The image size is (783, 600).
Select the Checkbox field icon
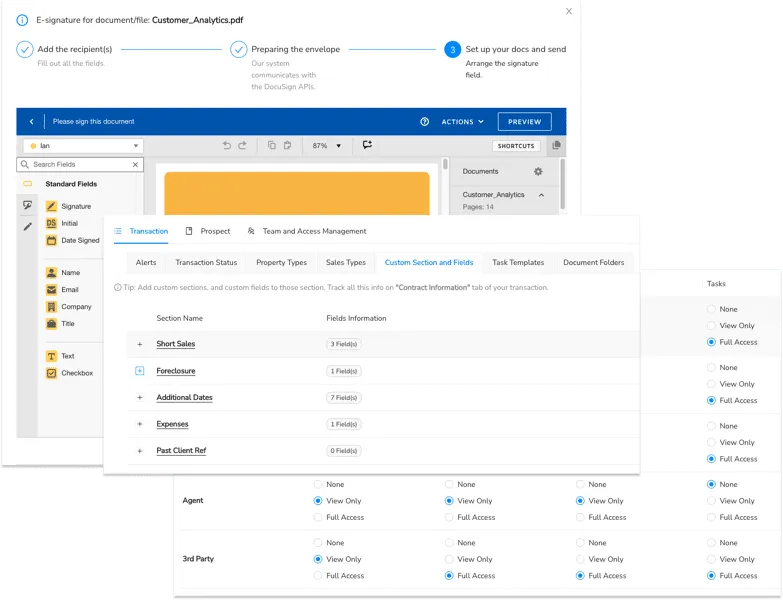(51, 373)
